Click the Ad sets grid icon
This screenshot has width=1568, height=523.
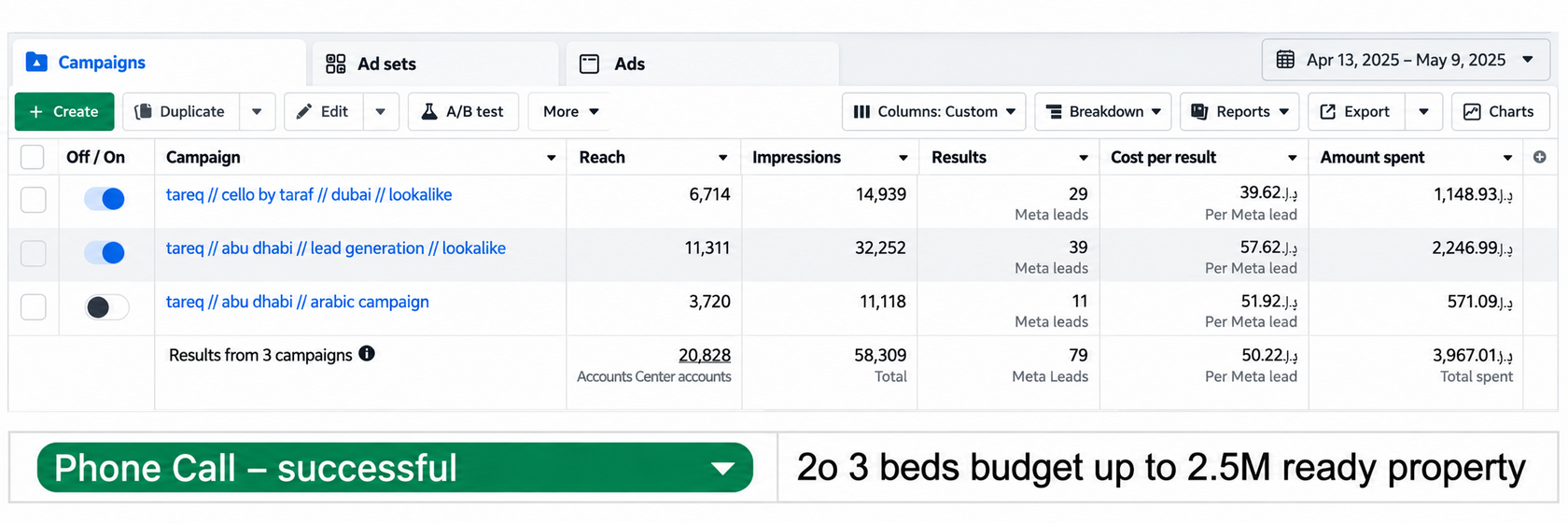[335, 64]
